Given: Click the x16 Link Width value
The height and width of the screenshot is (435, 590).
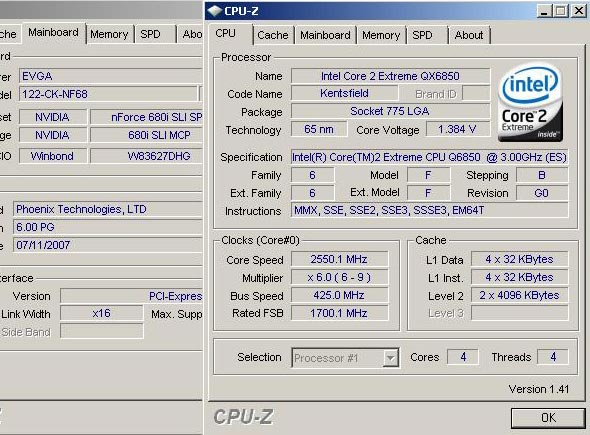Looking at the screenshot, I should 102,313.
